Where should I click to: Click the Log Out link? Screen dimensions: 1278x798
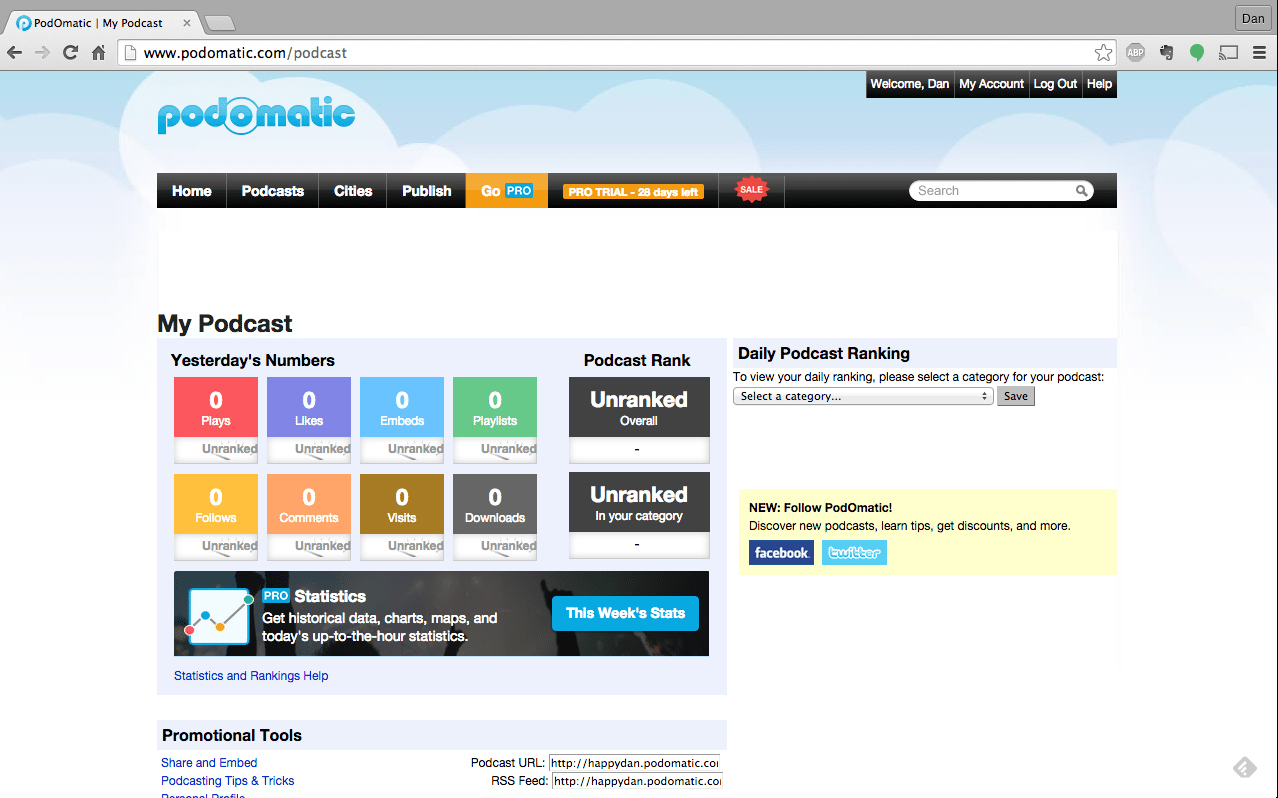click(x=1055, y=84)
